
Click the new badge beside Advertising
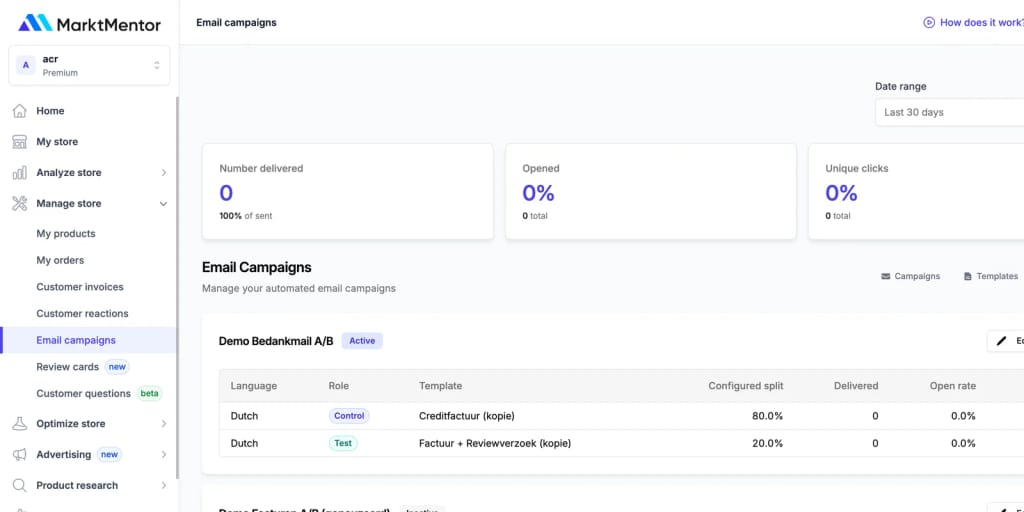click(109, 455)
